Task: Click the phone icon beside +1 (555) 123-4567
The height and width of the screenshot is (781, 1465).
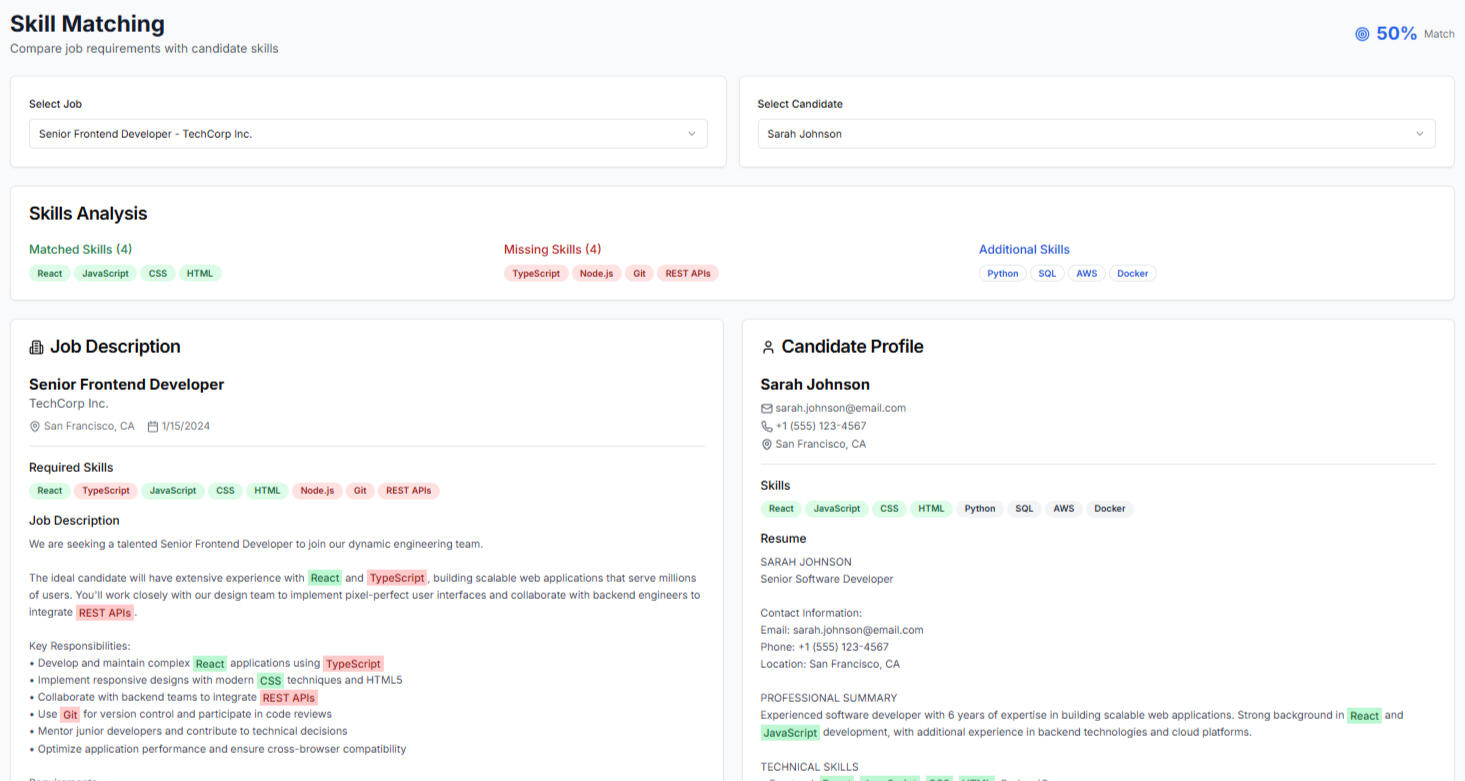Action: tap(767, 426)
